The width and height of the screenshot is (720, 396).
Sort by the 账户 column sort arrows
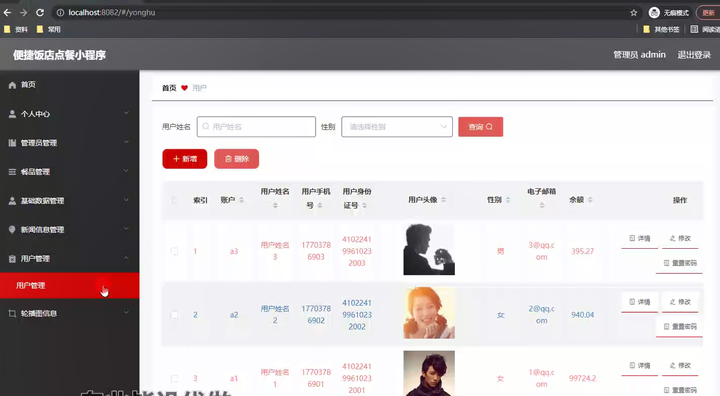(242, 200)
